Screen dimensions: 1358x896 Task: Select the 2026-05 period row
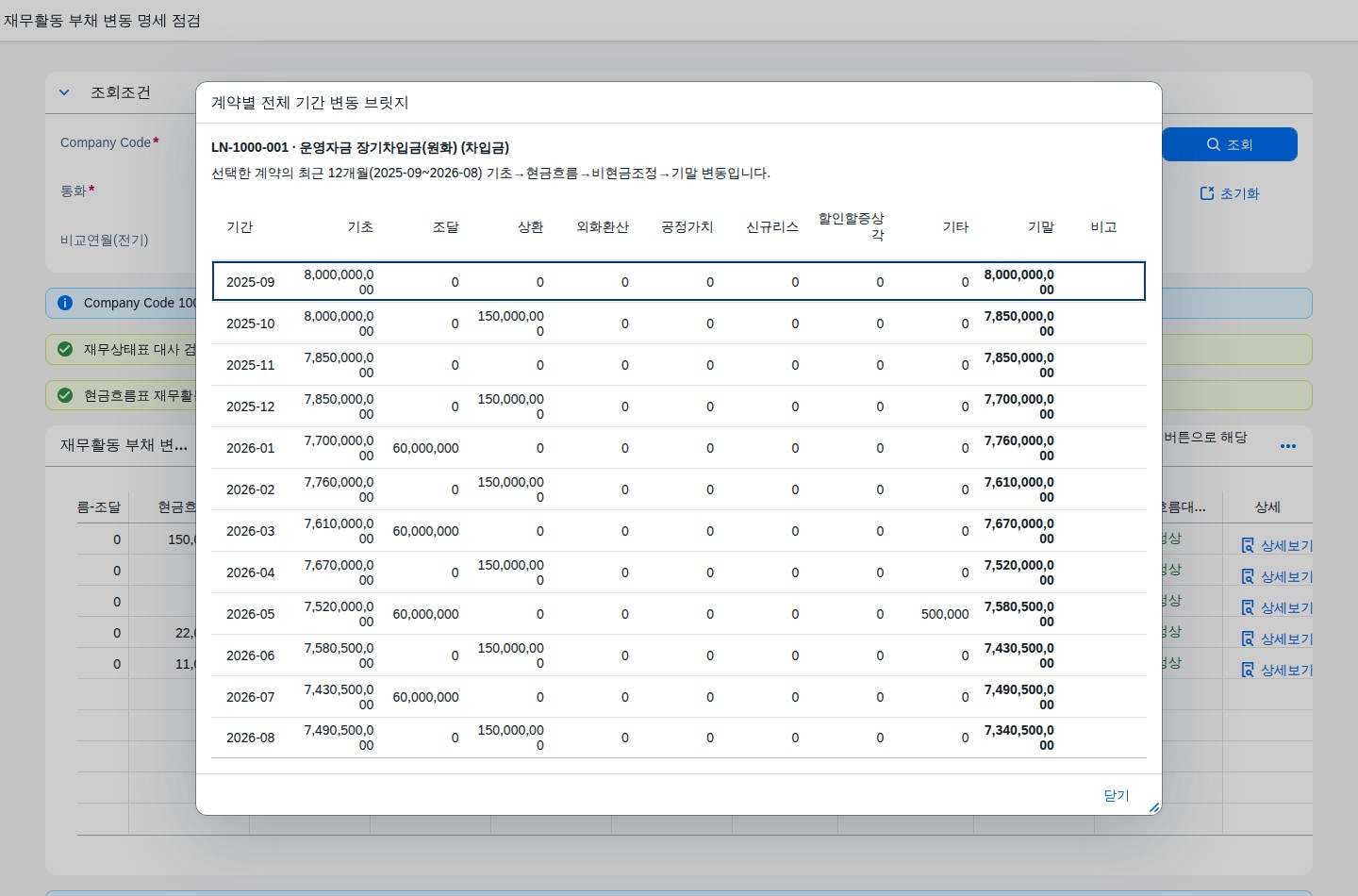point(679,614)
